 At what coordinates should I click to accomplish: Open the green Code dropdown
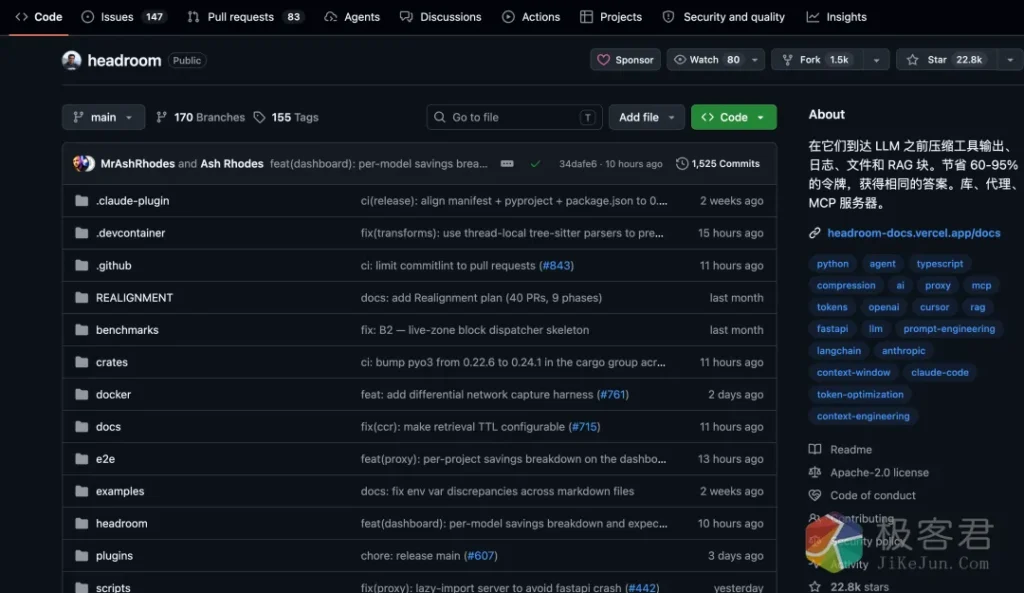click(x=733, y=117)
